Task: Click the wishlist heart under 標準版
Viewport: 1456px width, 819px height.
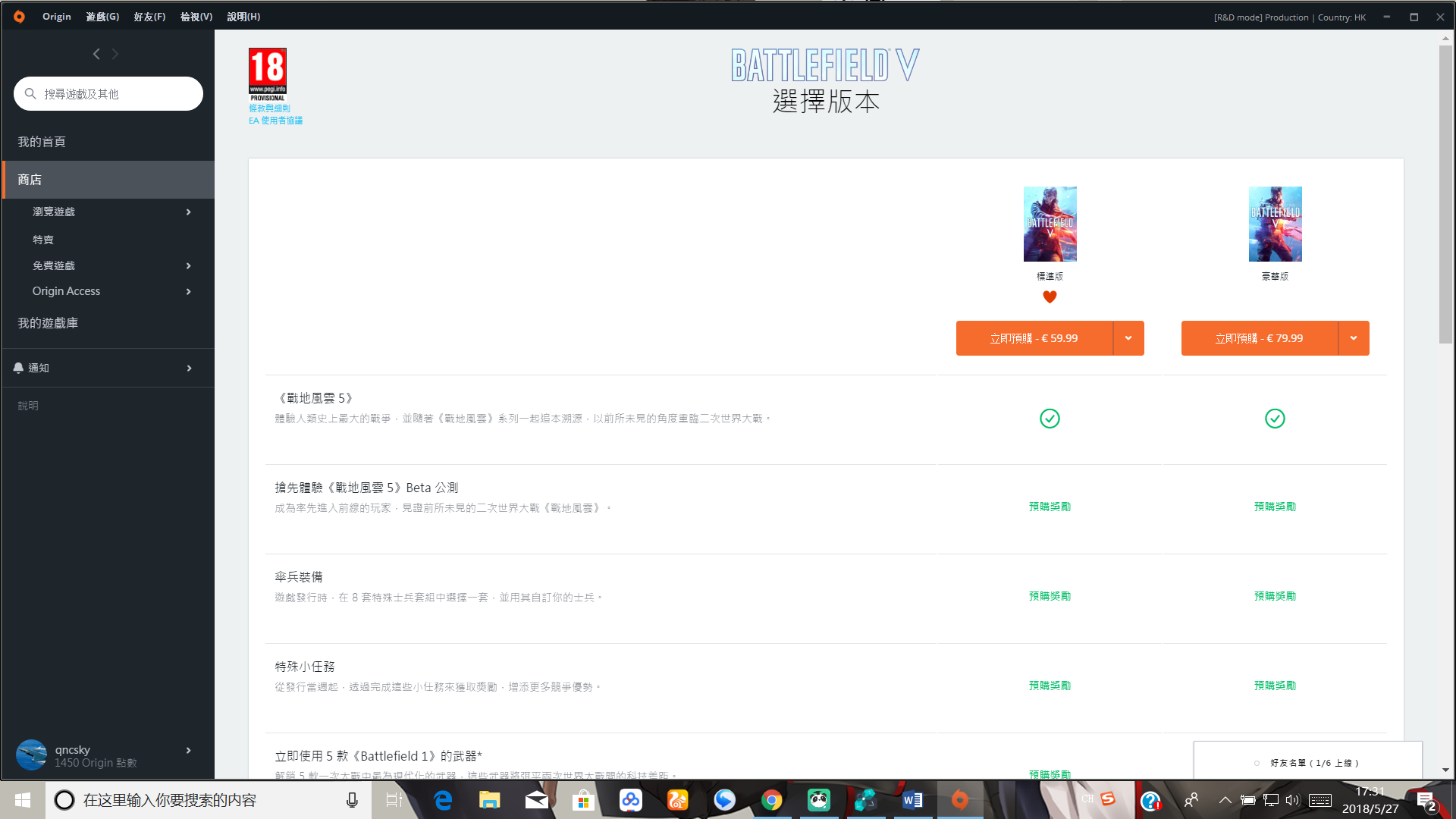Action: pyautogui.click(x=1050, y=297)
